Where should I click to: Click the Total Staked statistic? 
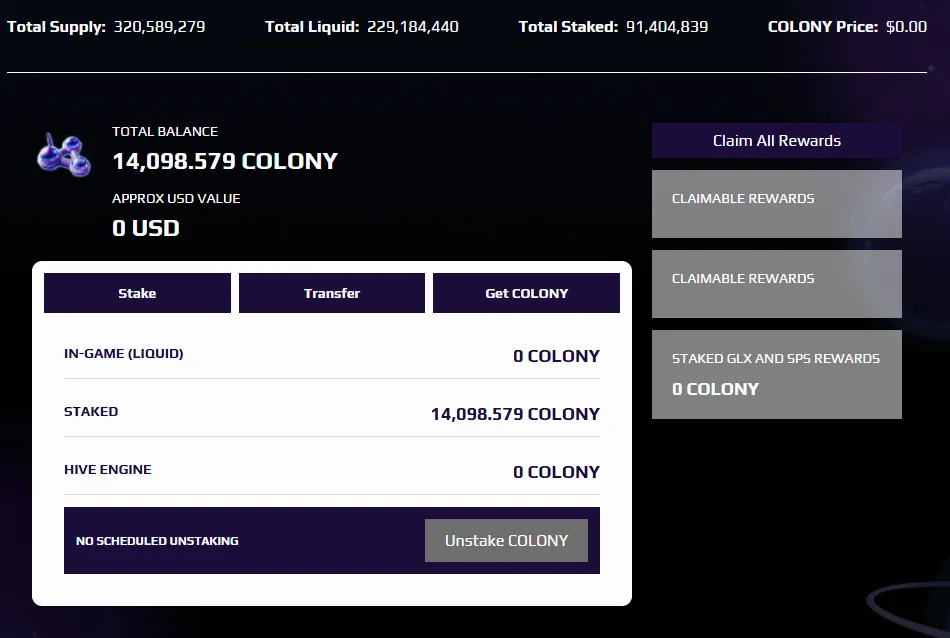613,27
